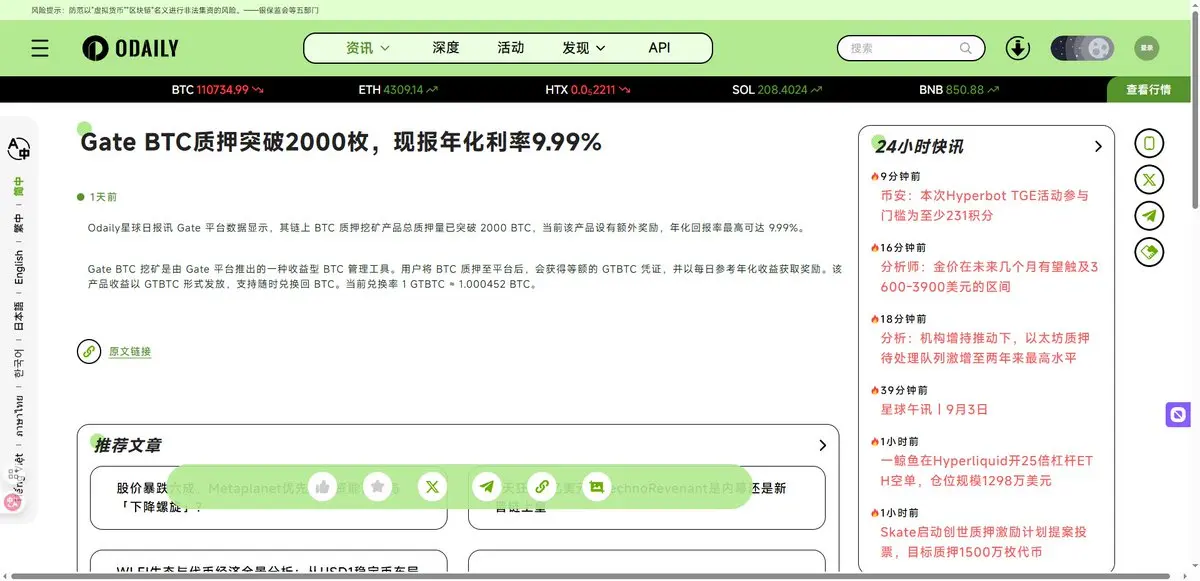Generate share image from floating bar
Image resolution: width=1200 pixels, height=581 pixels.
click(x=597, y=487)
